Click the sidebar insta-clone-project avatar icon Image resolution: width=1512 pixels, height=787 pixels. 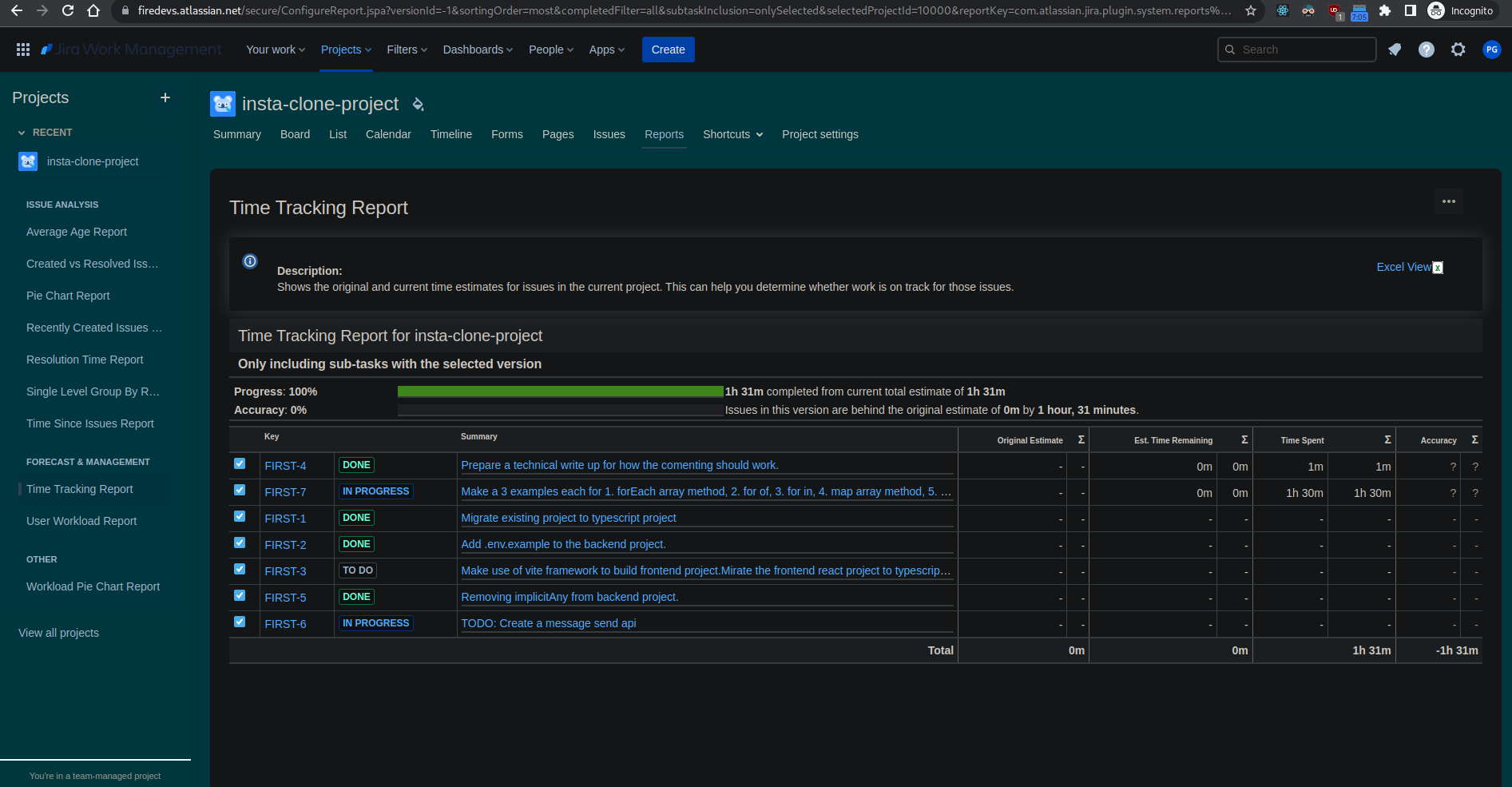(28, 161)
